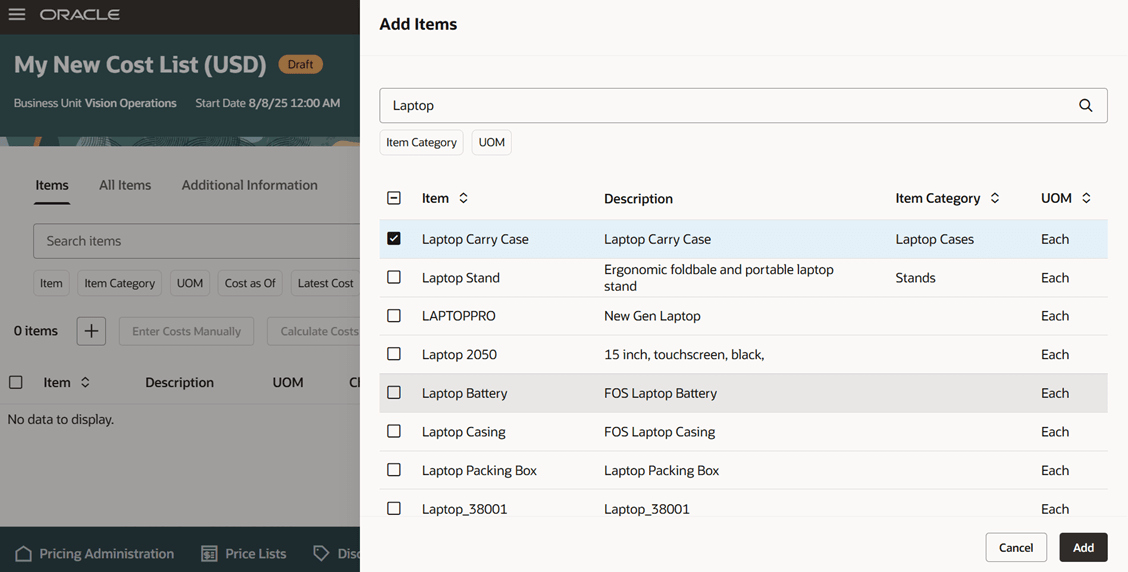Switch to the Additional Information tab

(x=250, y=185)
